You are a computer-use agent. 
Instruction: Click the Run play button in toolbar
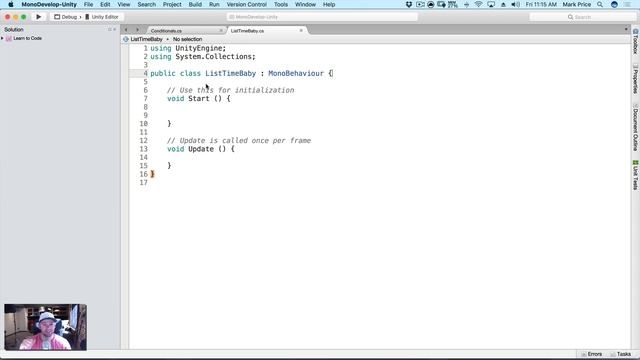tap(38, 17)
